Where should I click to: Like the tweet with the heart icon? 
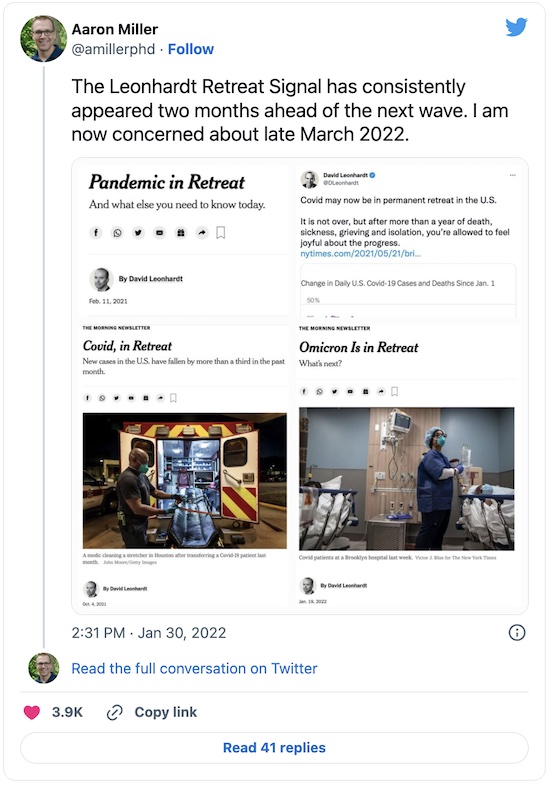(32, 712)
